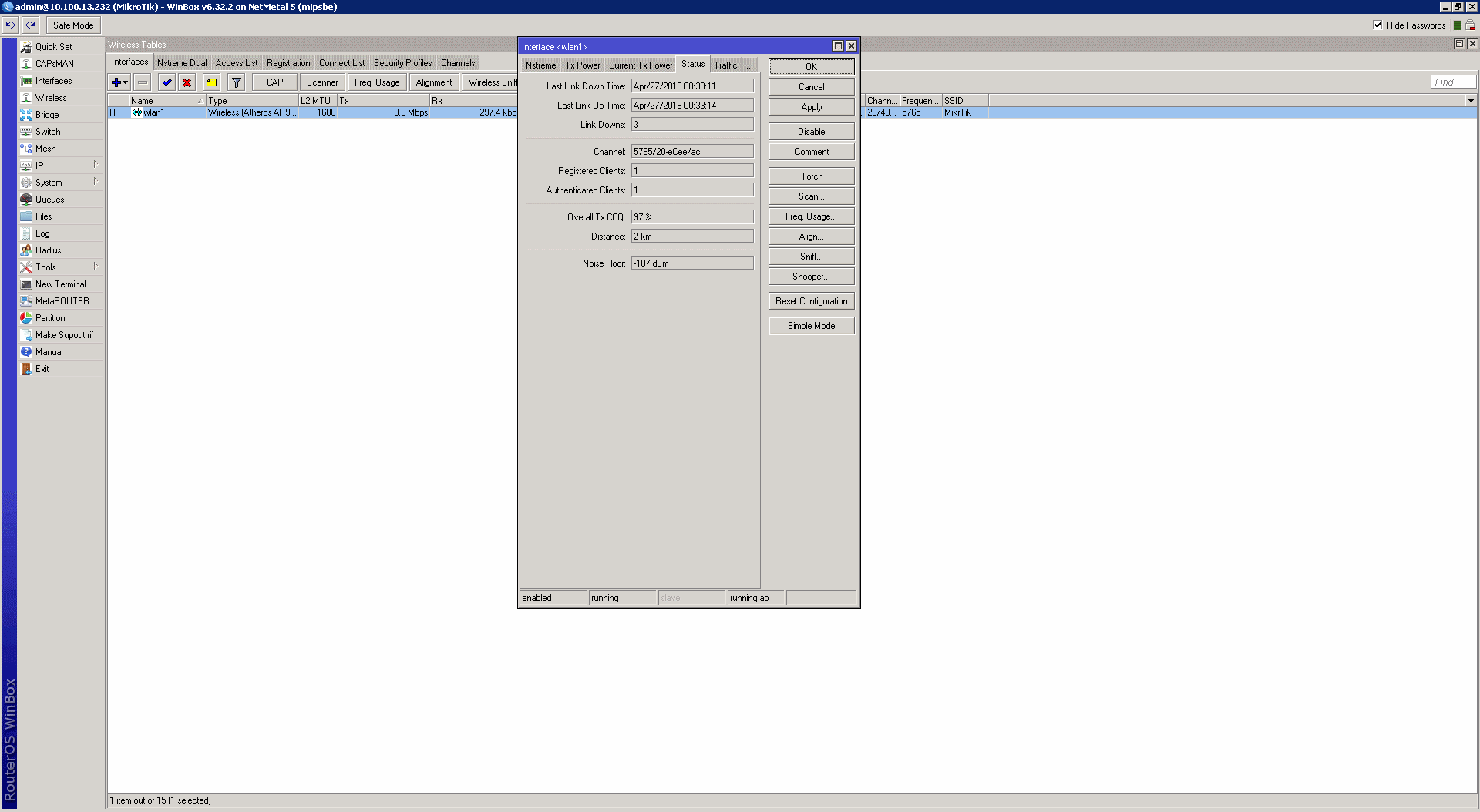Click the Channel field value 5765/20-eCee/ac
This screenshot has height=812, width=1480.
[692, 152]
